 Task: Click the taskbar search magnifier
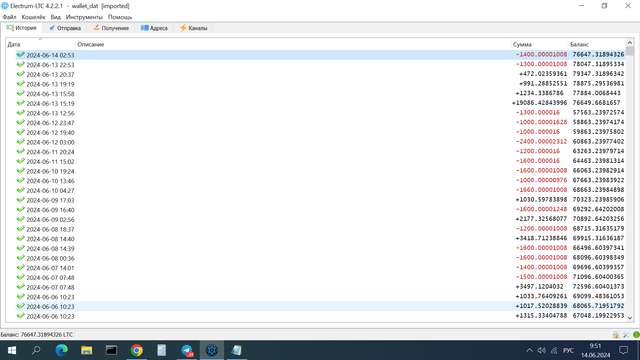(36, 350)
